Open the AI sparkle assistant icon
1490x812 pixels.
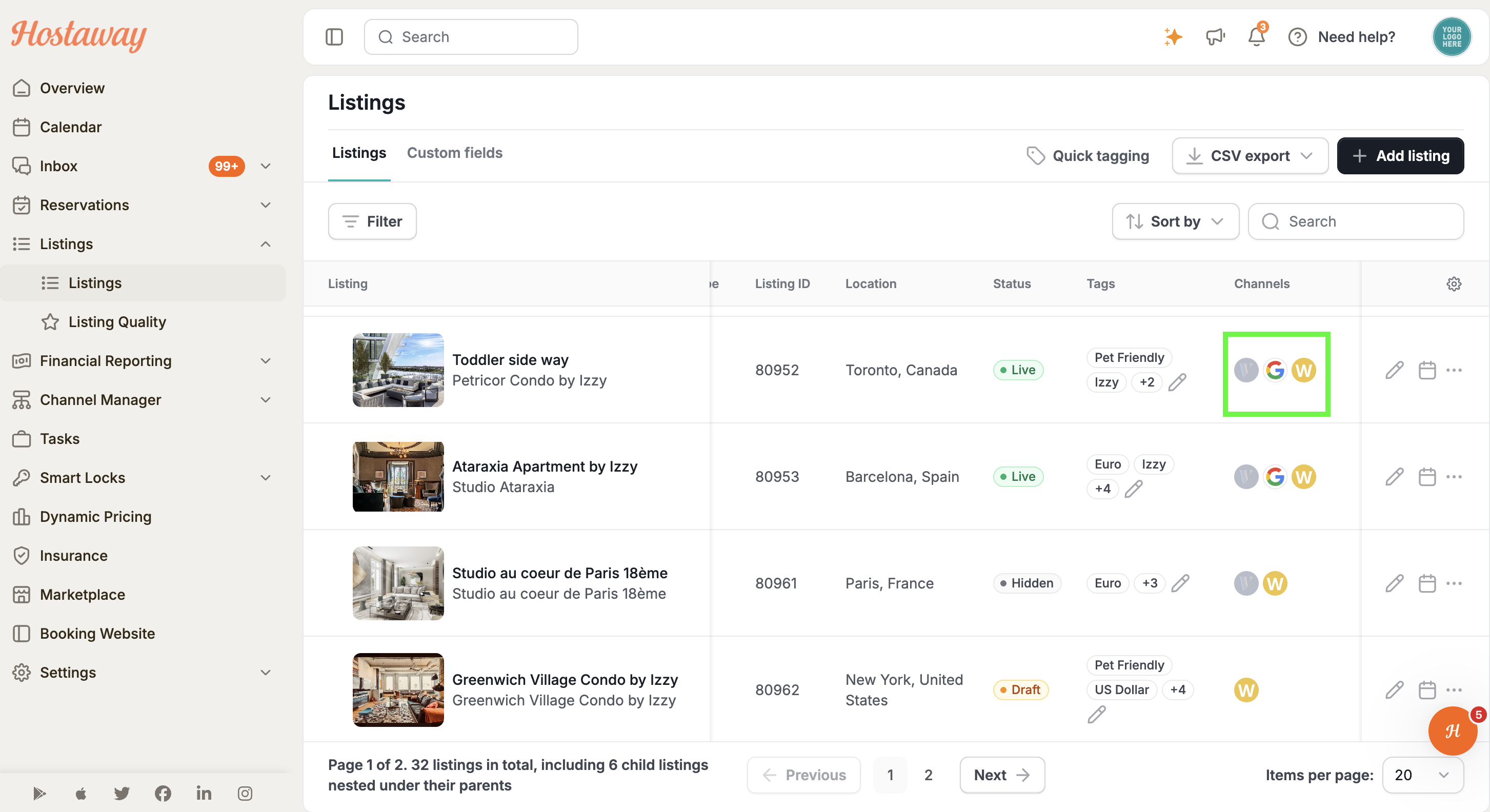click(1173, 37)
